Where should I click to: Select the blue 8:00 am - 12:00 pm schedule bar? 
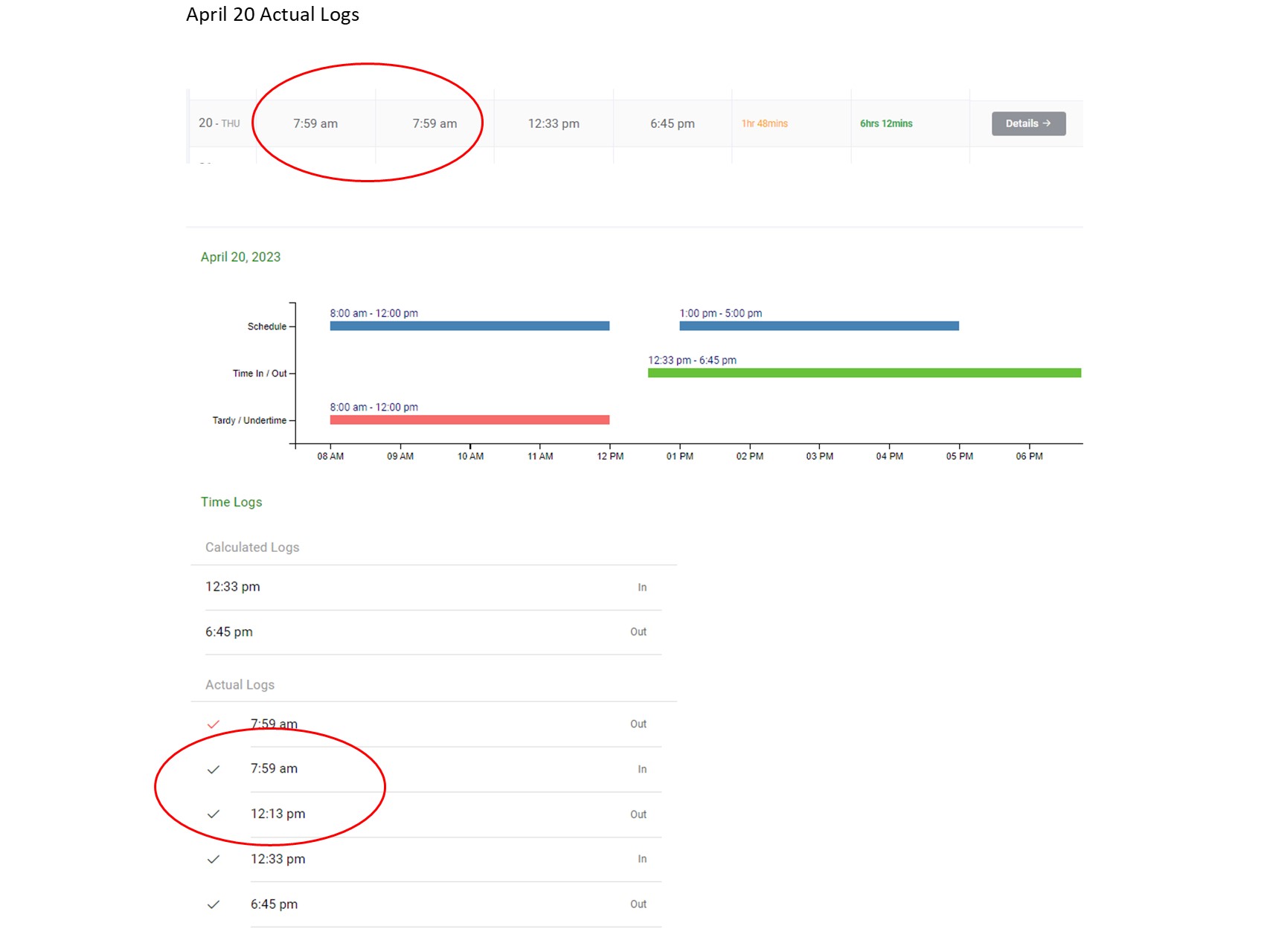469,326
